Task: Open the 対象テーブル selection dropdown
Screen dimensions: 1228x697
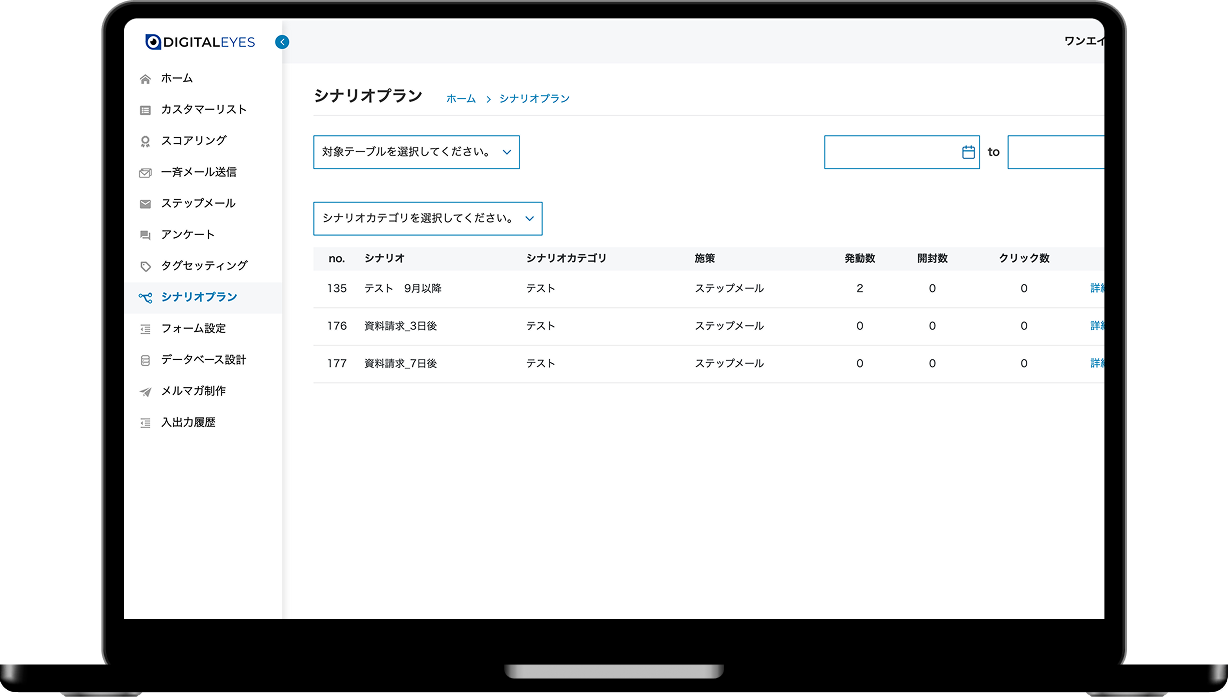Action: (416, 151)
